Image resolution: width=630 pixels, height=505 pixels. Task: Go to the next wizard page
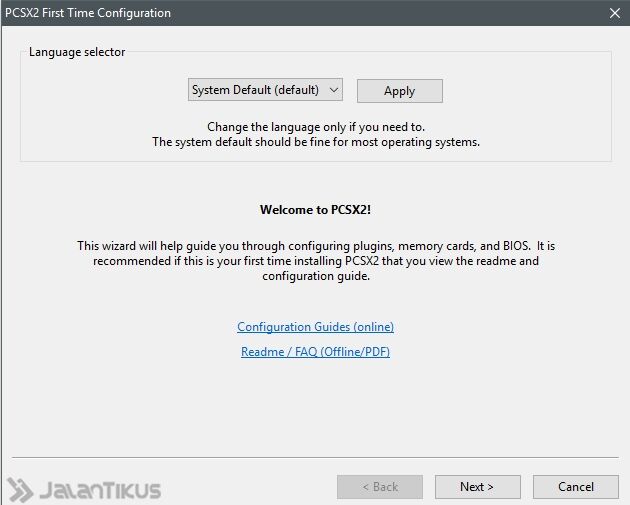(x=478, y=487)
